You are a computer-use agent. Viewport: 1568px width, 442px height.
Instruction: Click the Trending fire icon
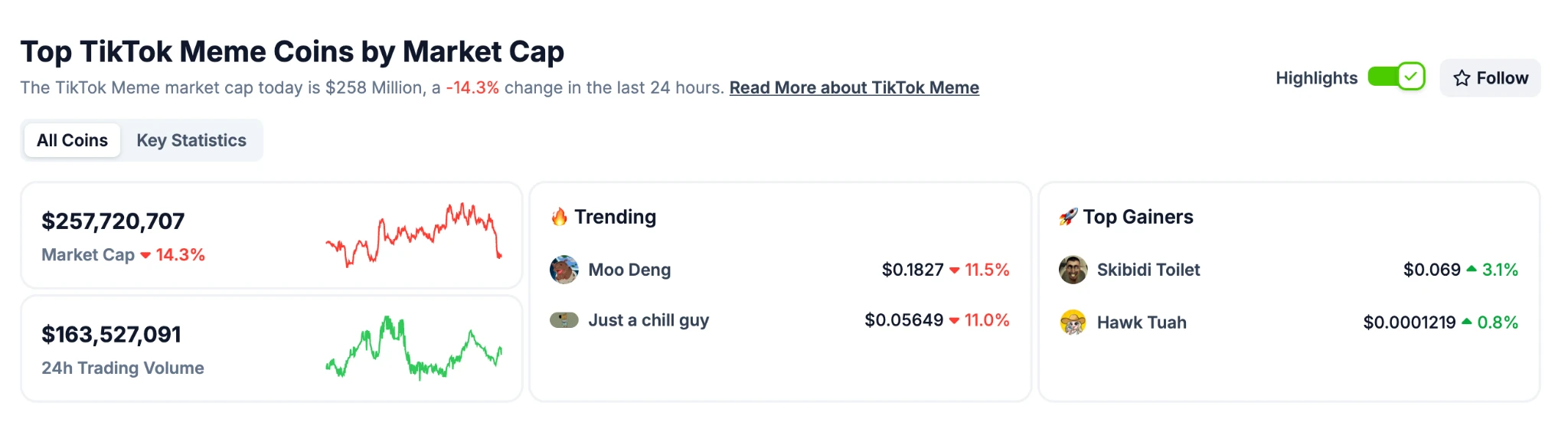coord(560,218)
